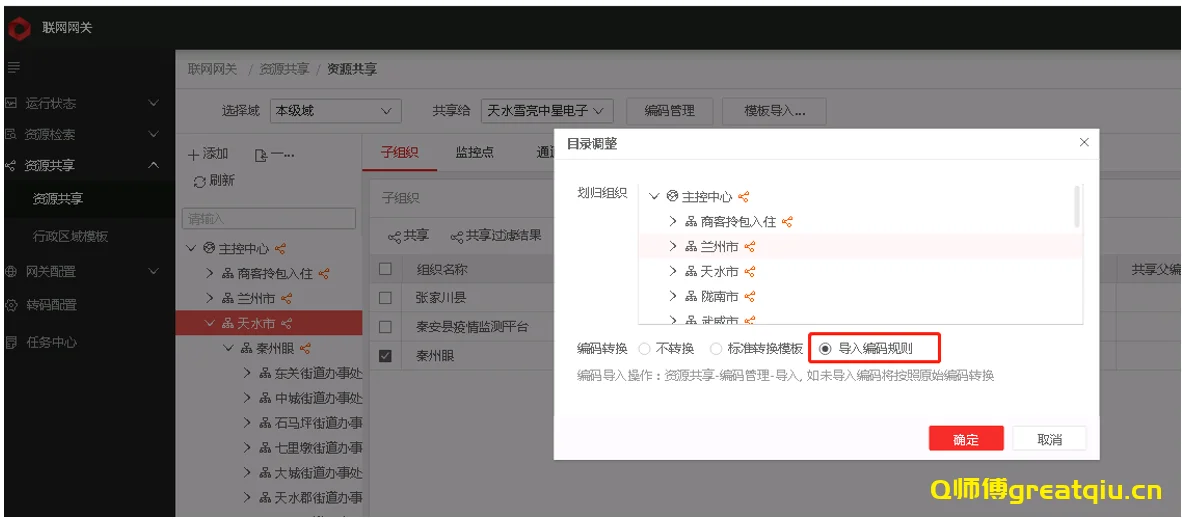Collapse 主控中心 in the 目录调整 dialog
Image resolution: width=1182 pixels, height=519 pixels.
[x=654, y=197]
